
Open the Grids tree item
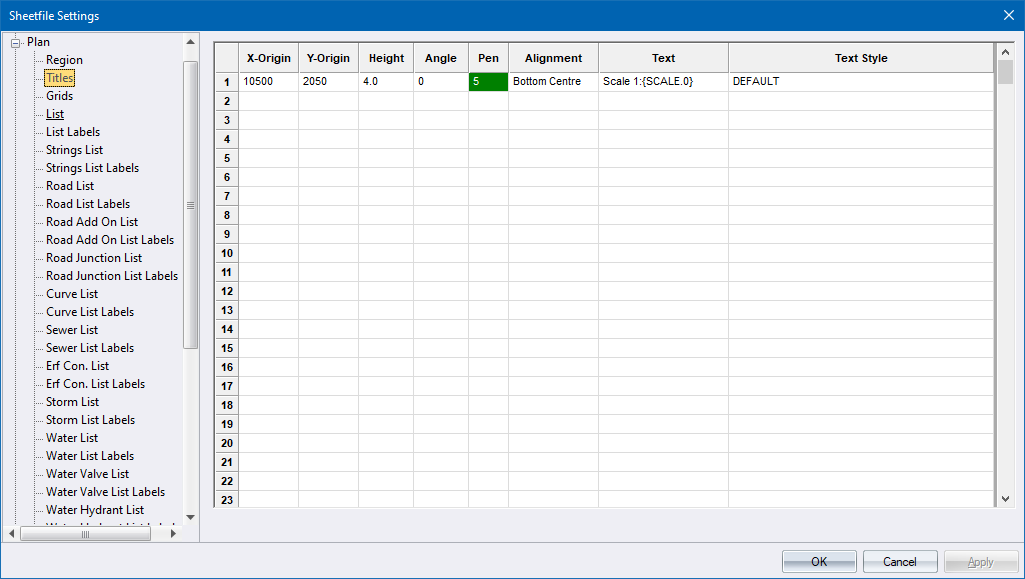[x=59, y=96]
